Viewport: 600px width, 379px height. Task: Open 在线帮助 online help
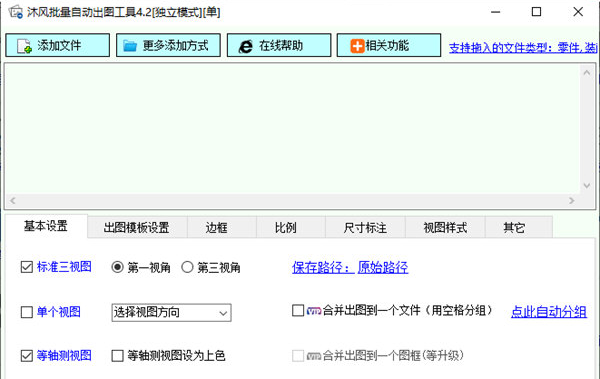click(279, 45)
